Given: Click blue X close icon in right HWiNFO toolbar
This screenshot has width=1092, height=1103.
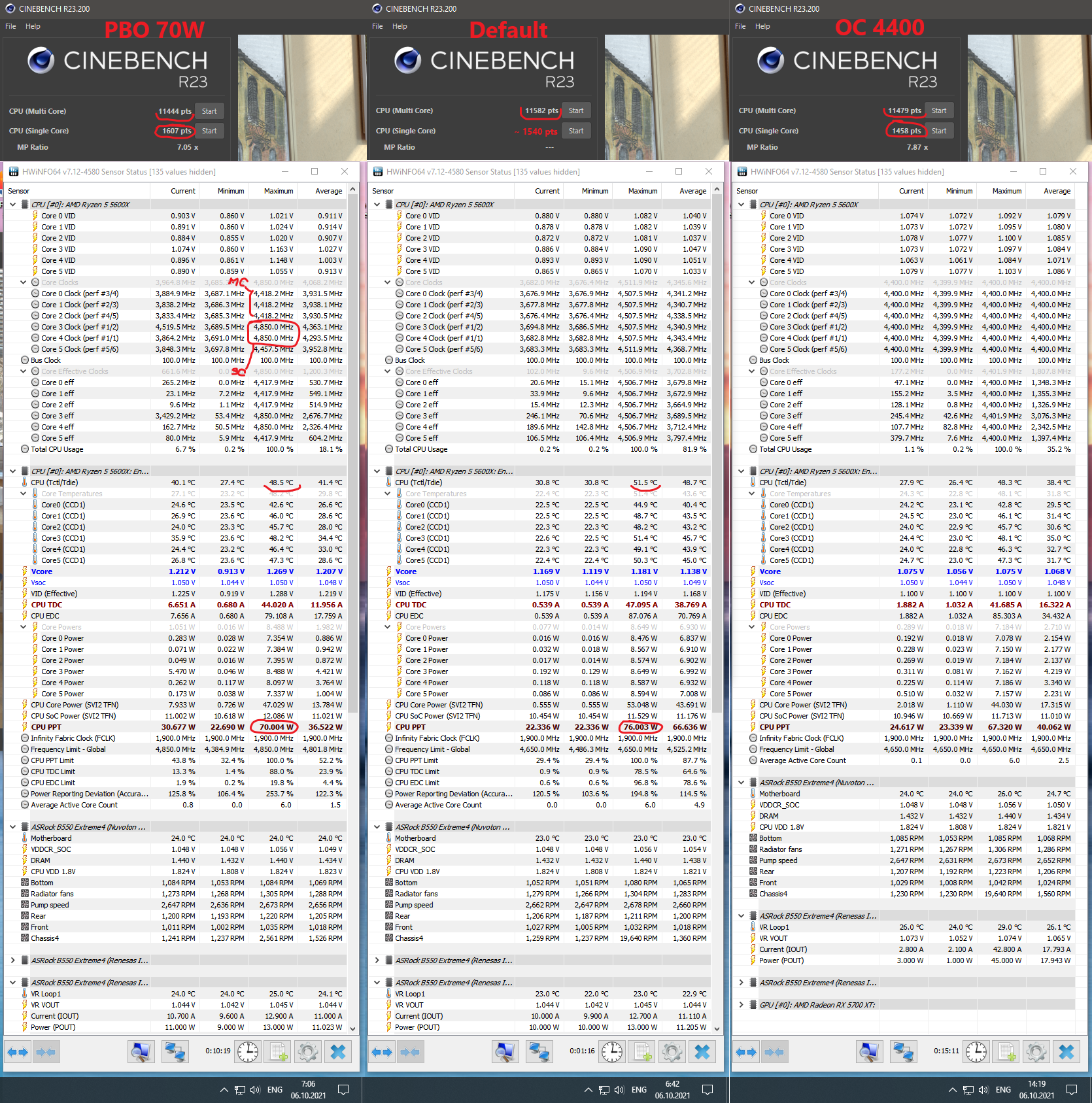Looking at the screenshot, I should [x=1066, y=1052].
